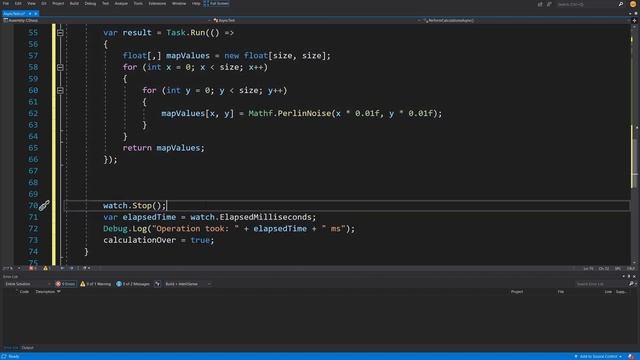Close the AsyncTest.cs document tab
The image size is (640, 360).
(36, 14)
